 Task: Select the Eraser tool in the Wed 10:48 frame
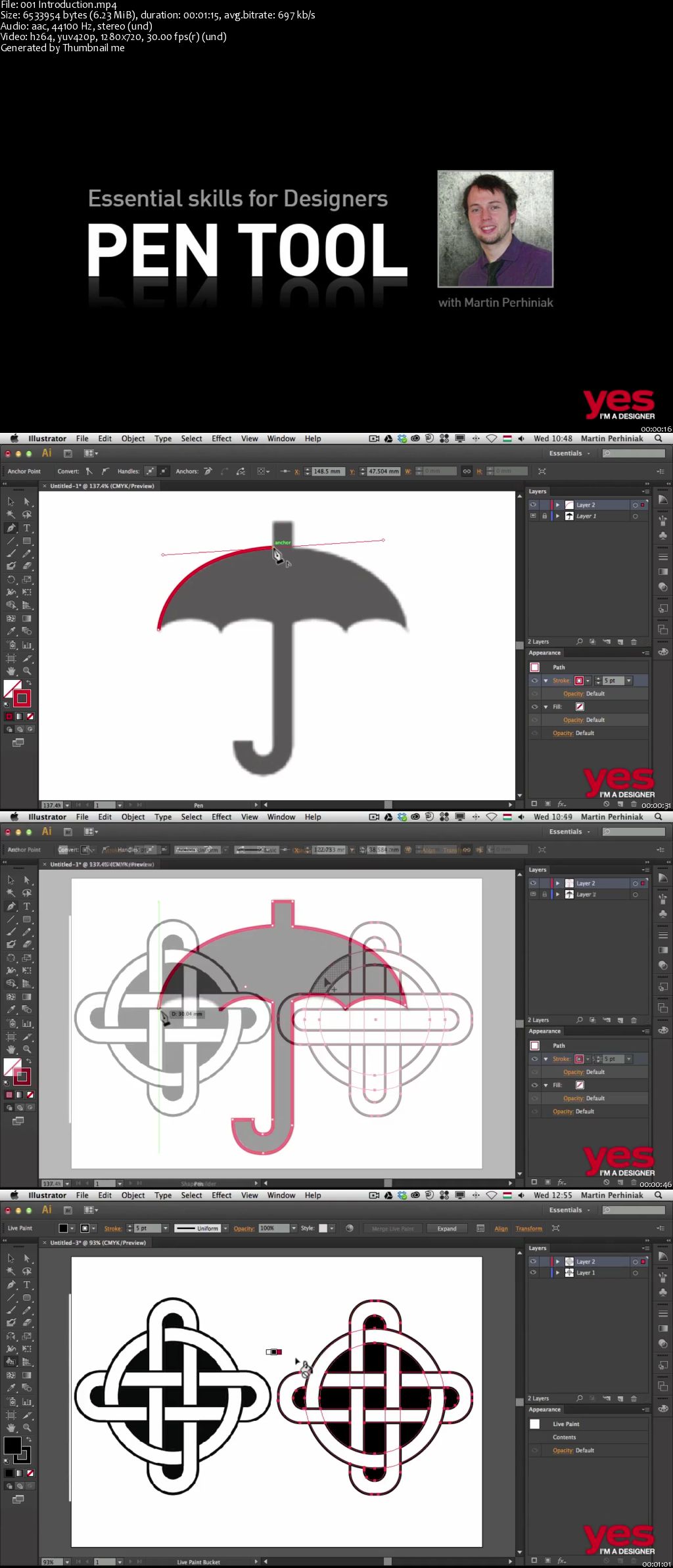[x=27, y=566]
